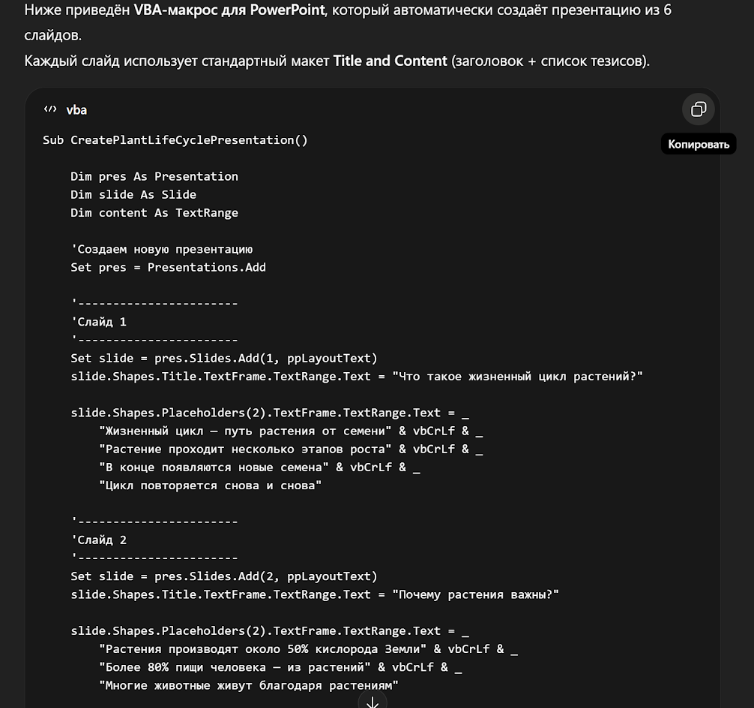Viewport: 754px width, 708px height.
Task: Click the string Почему растения важны?
Action: pos(475,594)
